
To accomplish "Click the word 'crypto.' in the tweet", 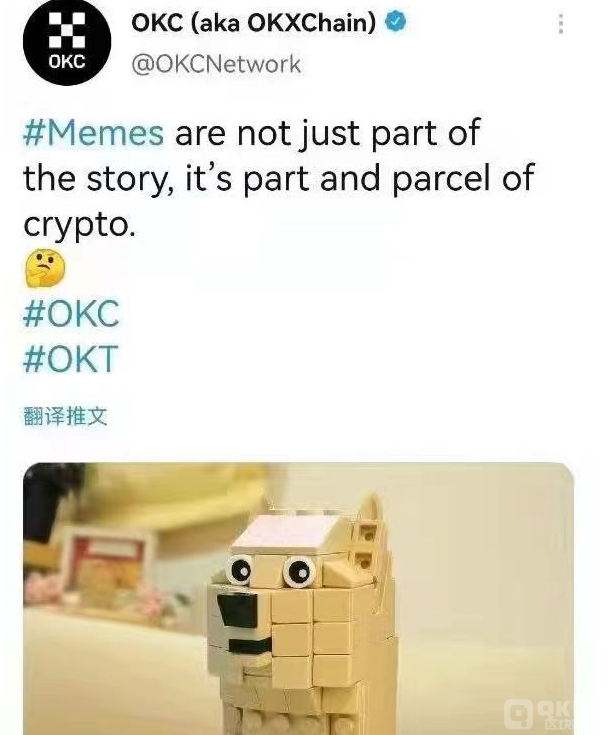I will (x=79, y=224).
